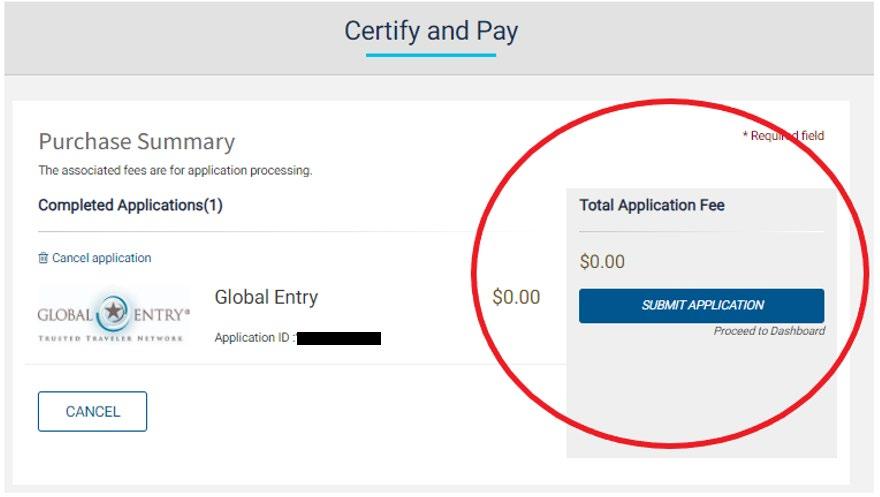The width and height of the screenshot is (880, 497).
Task: Click the trash icon beside Cancel application
Action: click(x=43, y=258)
